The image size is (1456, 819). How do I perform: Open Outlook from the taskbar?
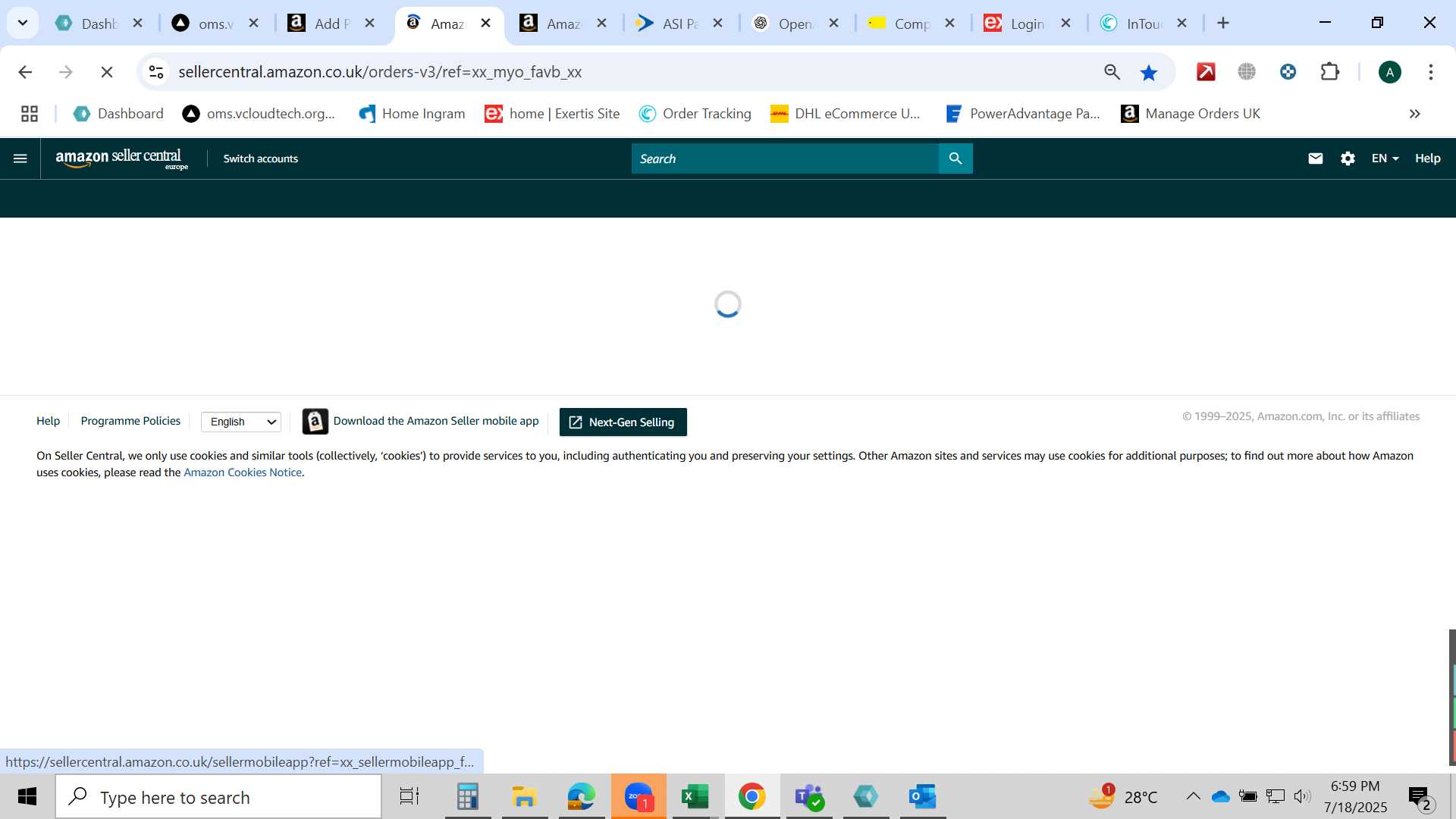923,797
